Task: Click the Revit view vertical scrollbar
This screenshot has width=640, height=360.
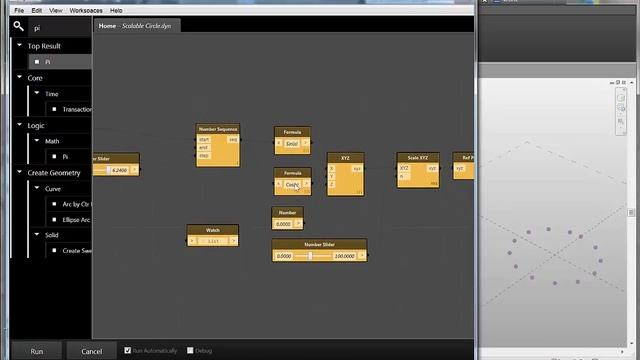Action: pos(631,212)
